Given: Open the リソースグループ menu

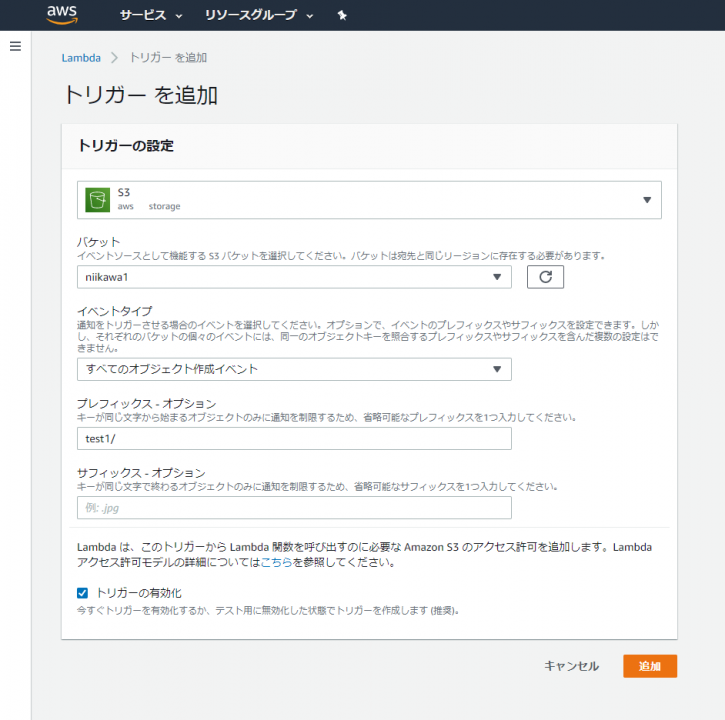Looking at the screenshot, I should click(x=259, y=15).
